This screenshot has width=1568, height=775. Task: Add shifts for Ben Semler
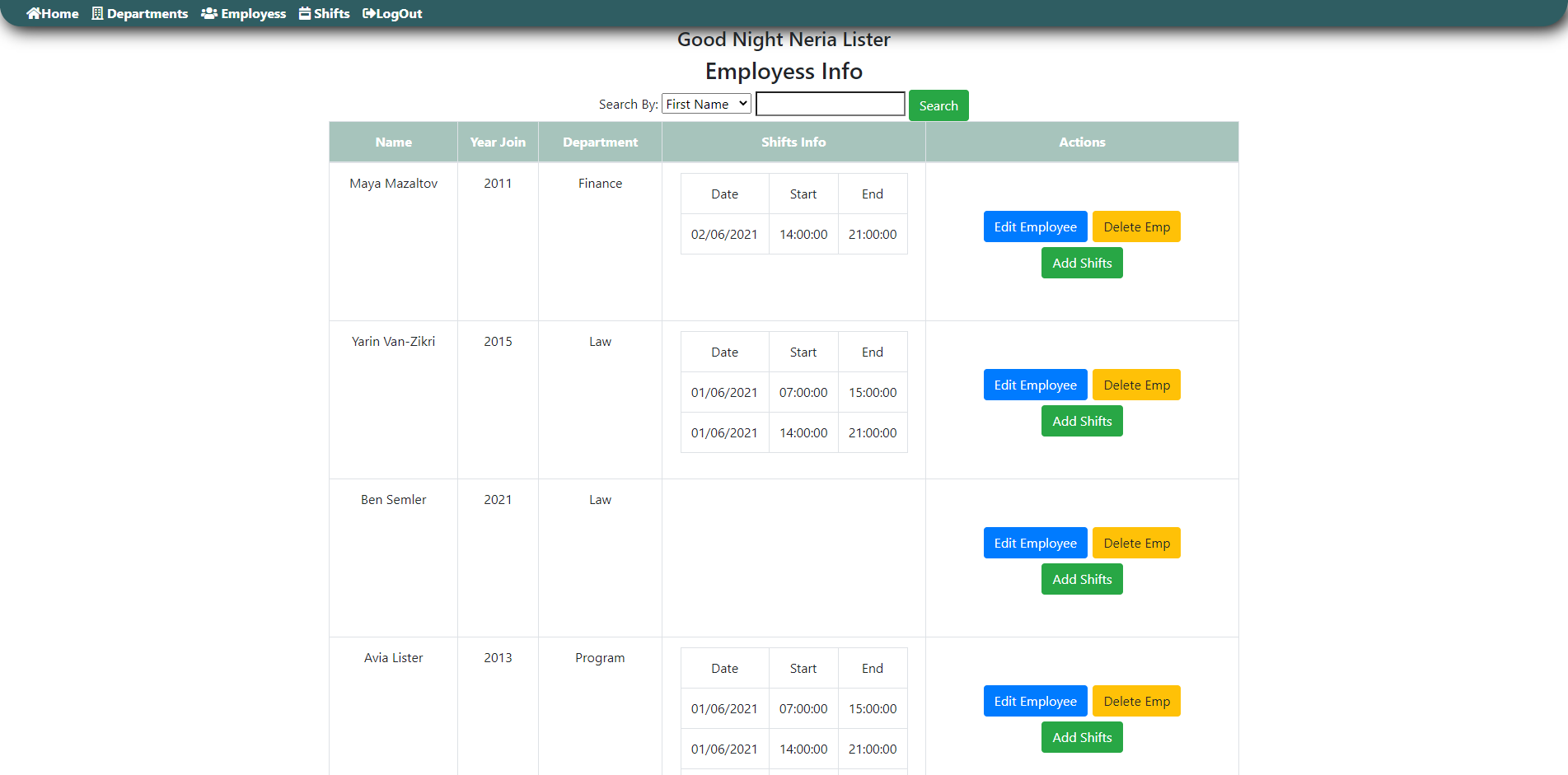tap(1082, 579)
